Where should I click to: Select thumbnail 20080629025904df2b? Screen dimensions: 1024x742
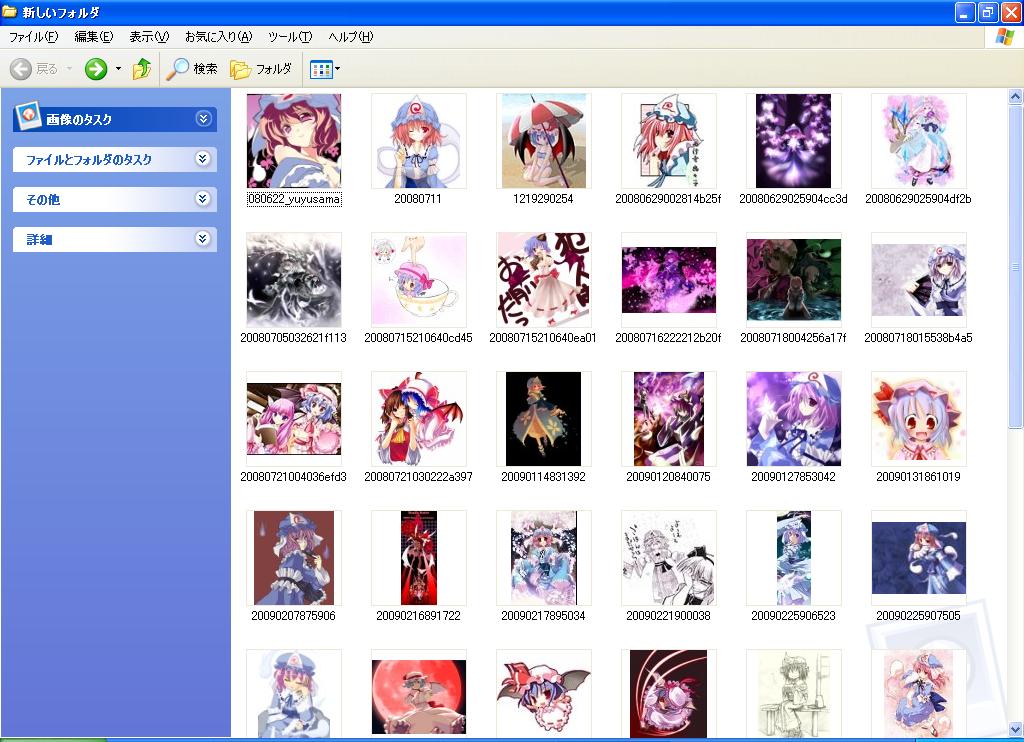[919, 141]
